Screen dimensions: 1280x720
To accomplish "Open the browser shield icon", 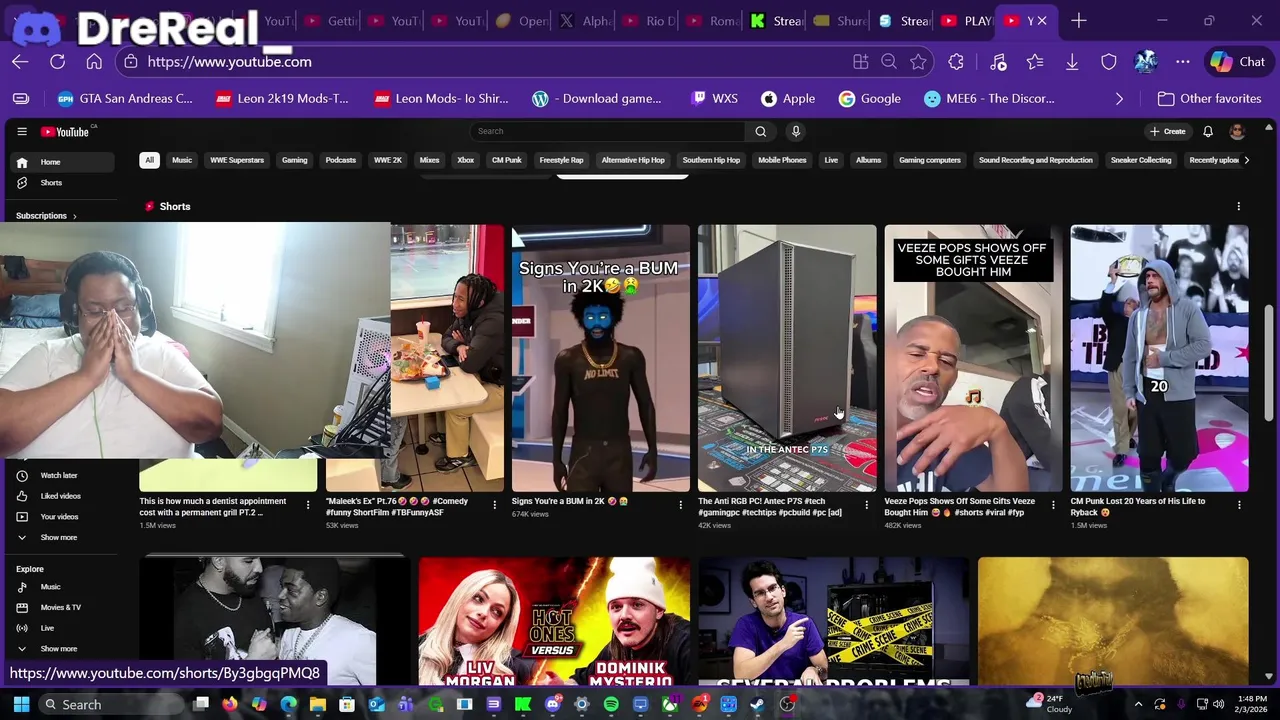I will pos(1109,62).
